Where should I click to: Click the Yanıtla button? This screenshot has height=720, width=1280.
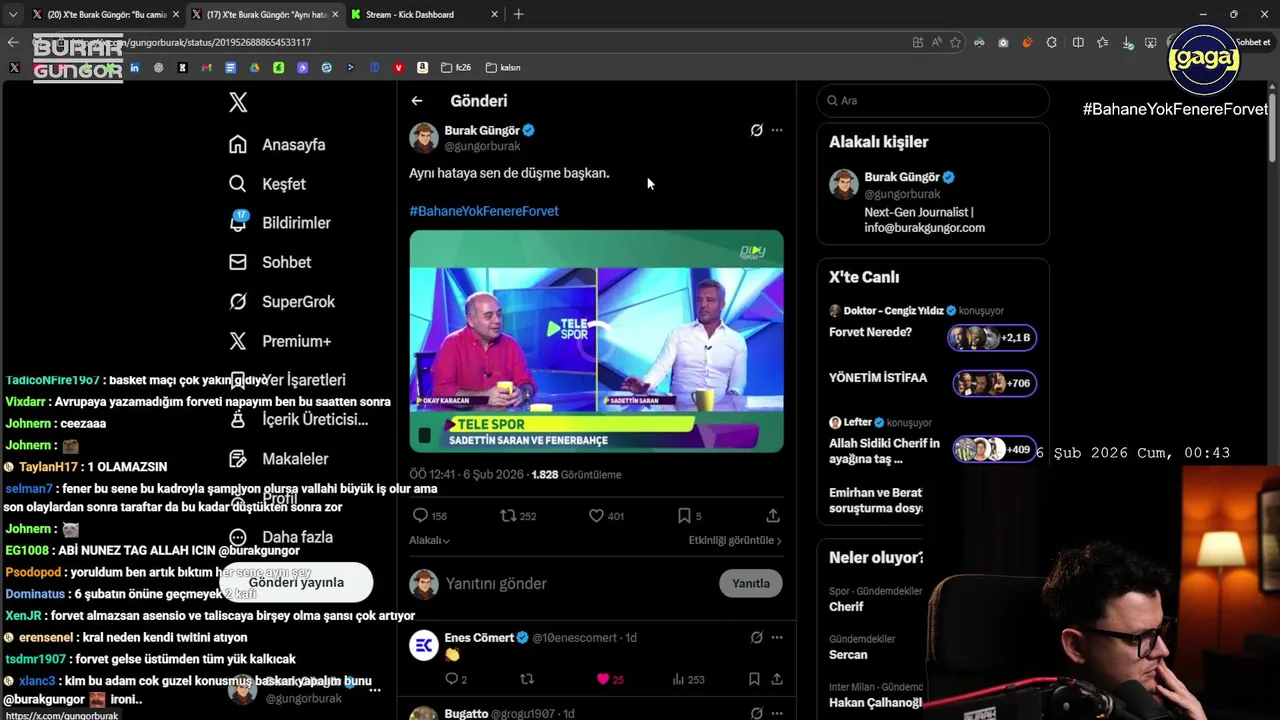coord(751,584)
